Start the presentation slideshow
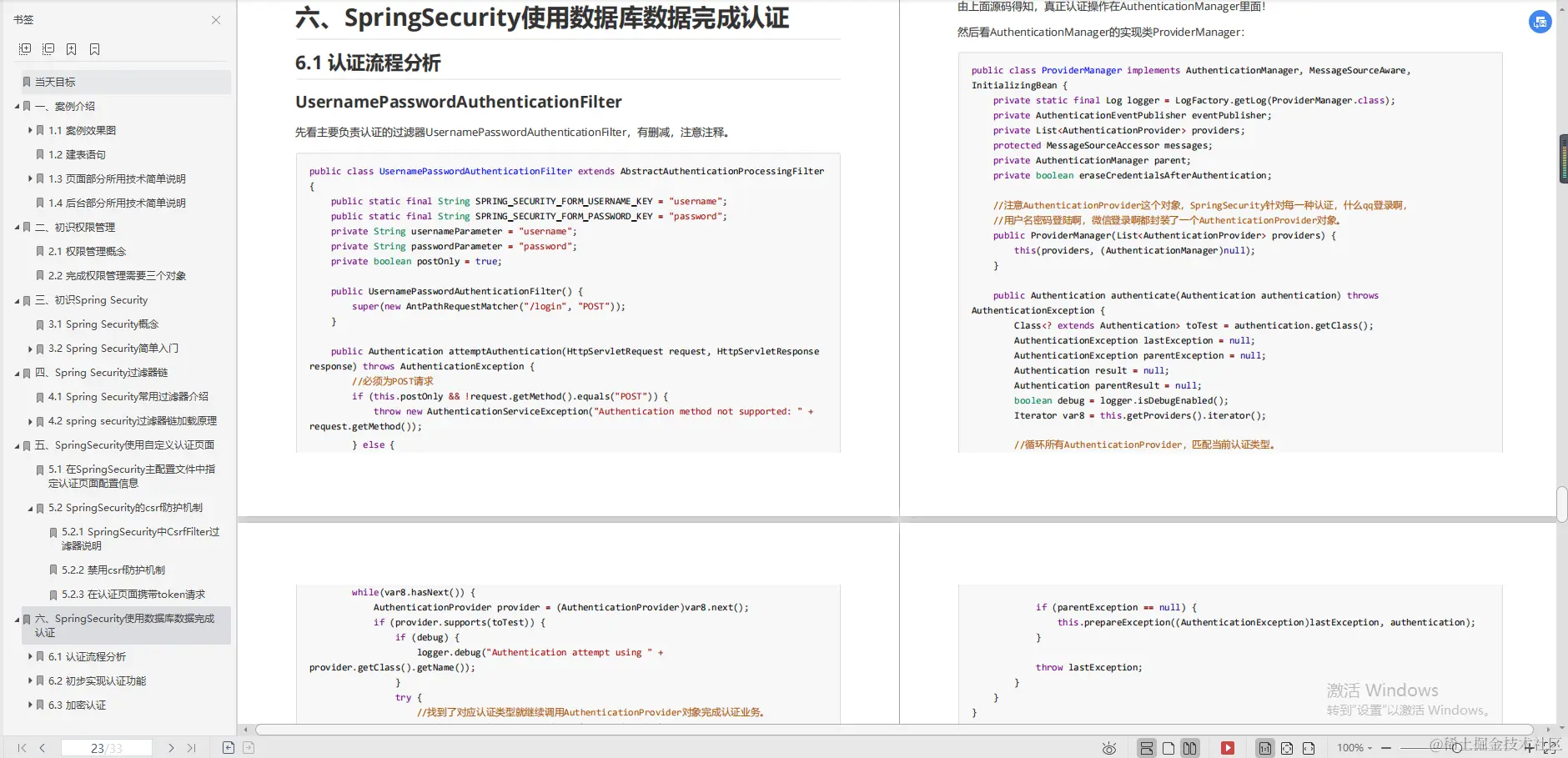The height and width of the screenshot is (758, 1568). click(x=1228, y=747)
